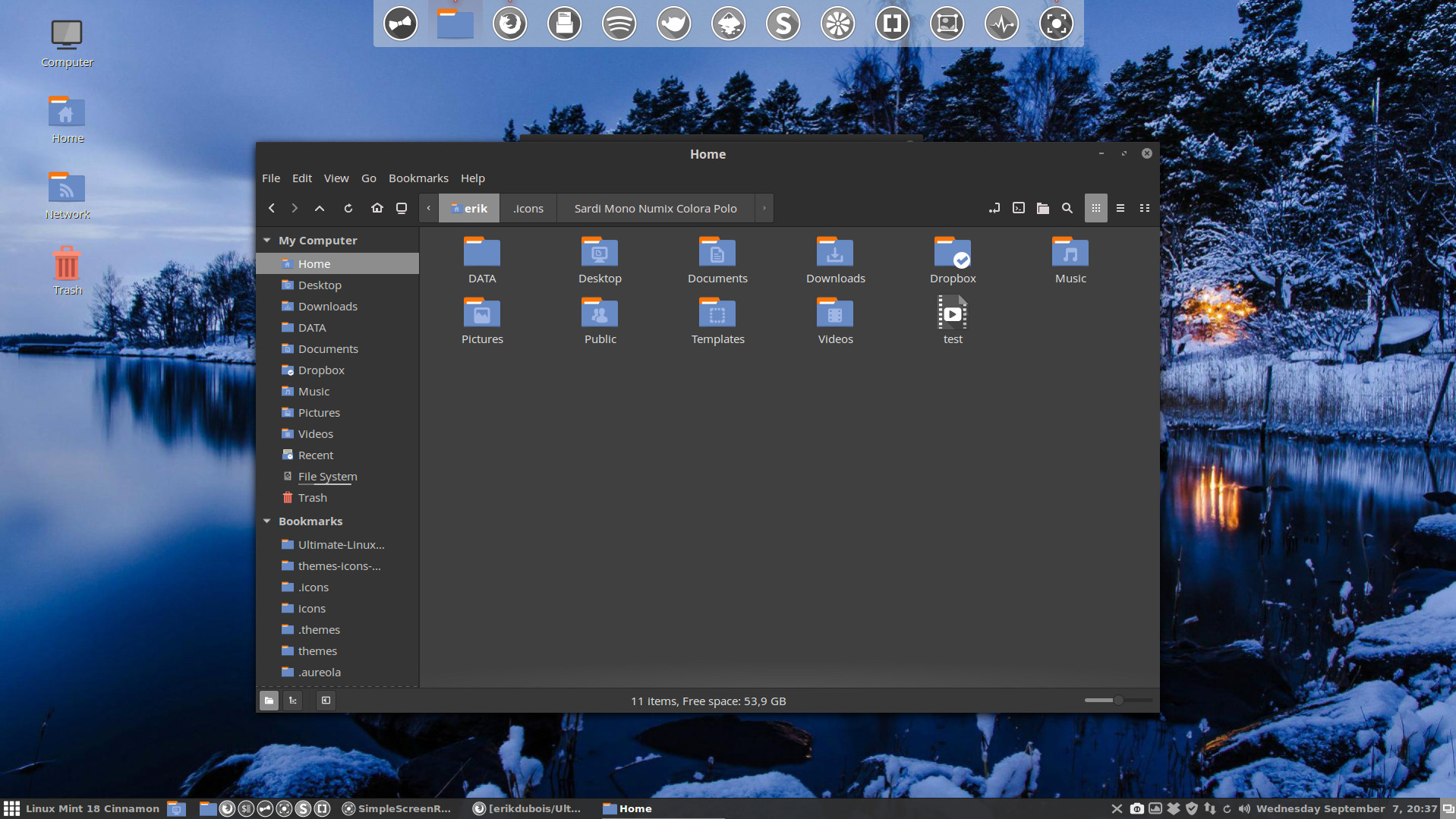Adjust the icon zoom slider
Image resolution: width=1456 pixels, height=819 pixels.
pyautogui.click(x=1117, y=701)
